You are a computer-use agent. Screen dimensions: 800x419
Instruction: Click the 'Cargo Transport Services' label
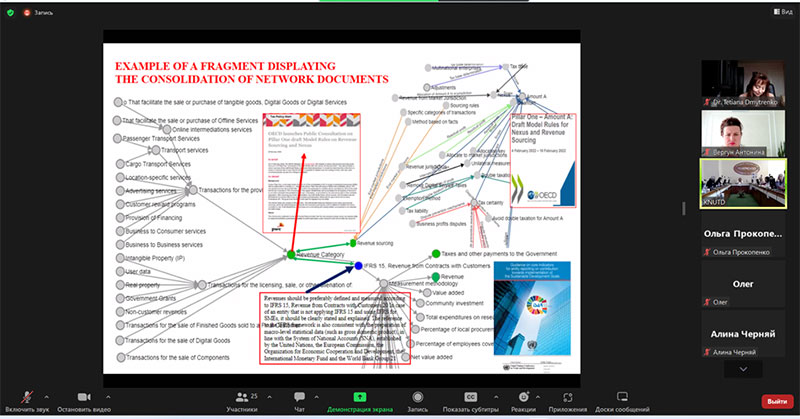[x=158, y=164]
